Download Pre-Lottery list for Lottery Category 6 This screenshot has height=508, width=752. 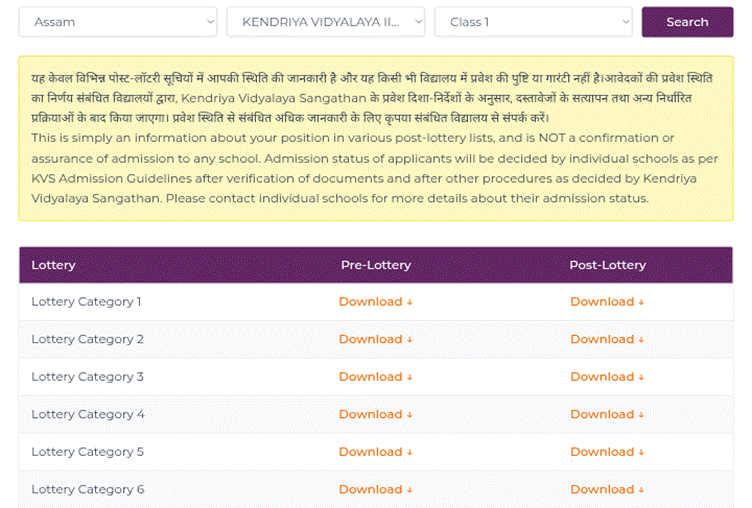[376, 489]
